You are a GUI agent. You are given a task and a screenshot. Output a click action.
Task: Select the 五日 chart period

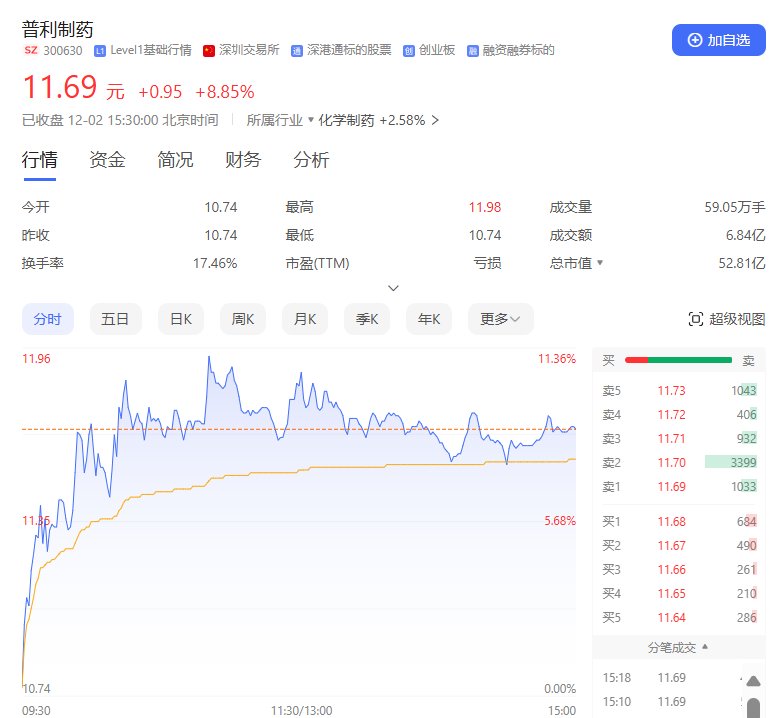(x=116, y=319)
